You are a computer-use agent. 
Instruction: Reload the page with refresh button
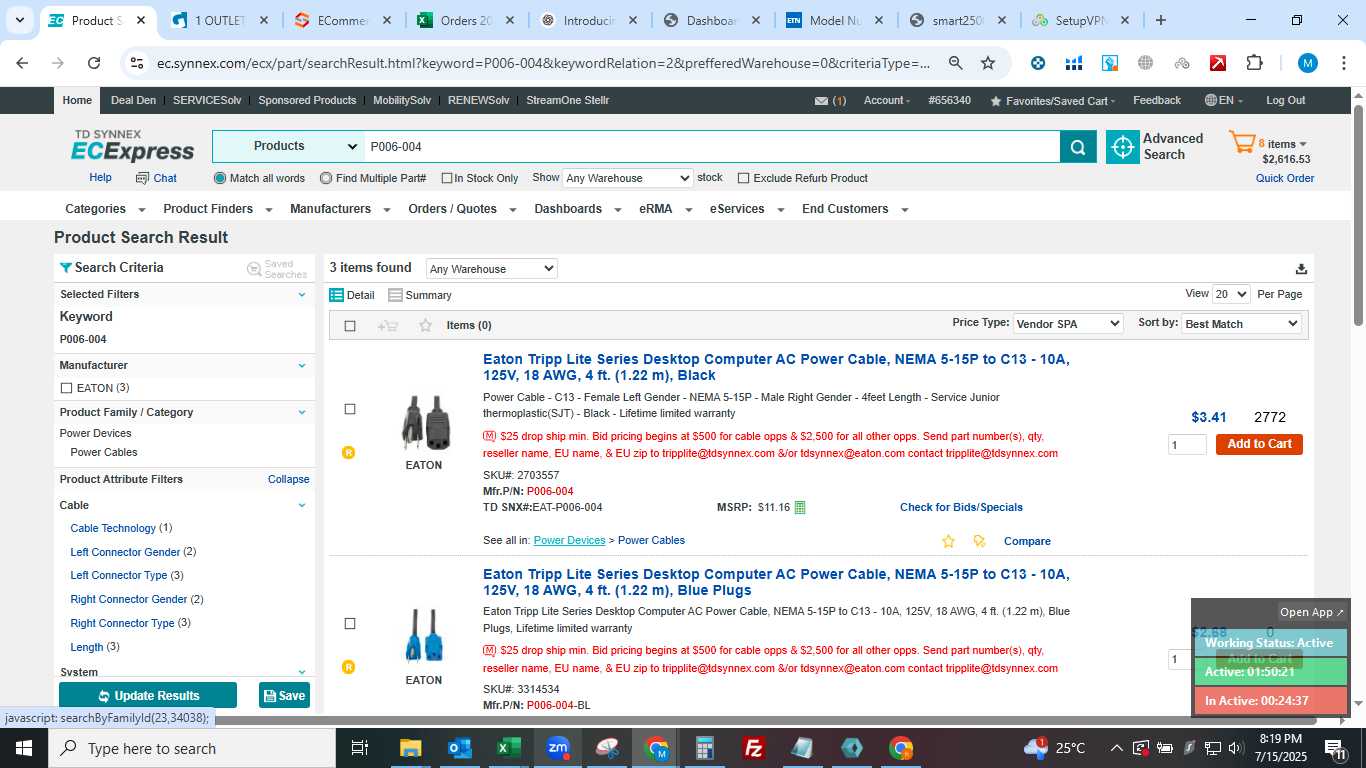point(94,63)
